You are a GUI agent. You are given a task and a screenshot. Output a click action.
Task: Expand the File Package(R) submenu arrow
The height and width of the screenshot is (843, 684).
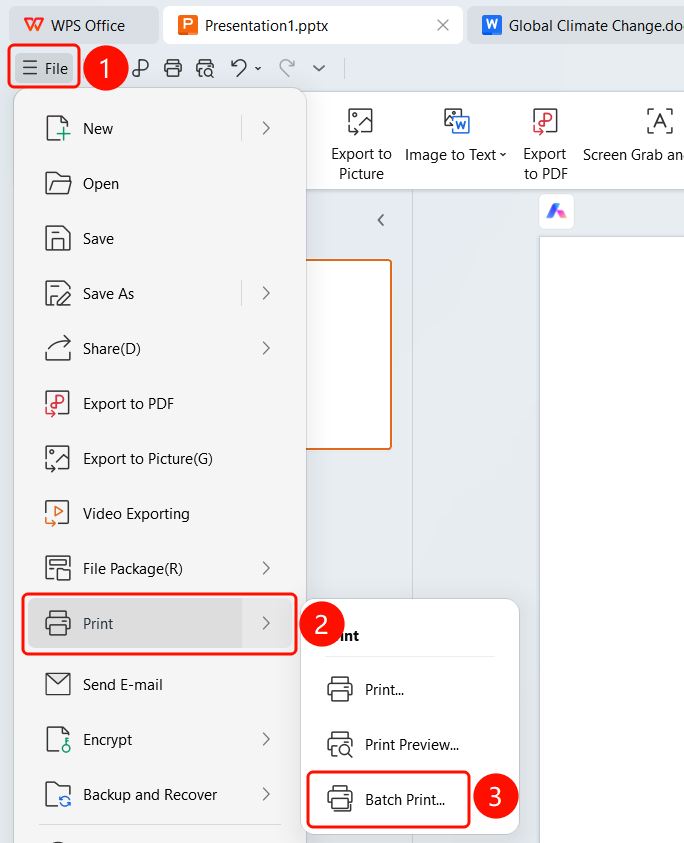click(266, 569)
